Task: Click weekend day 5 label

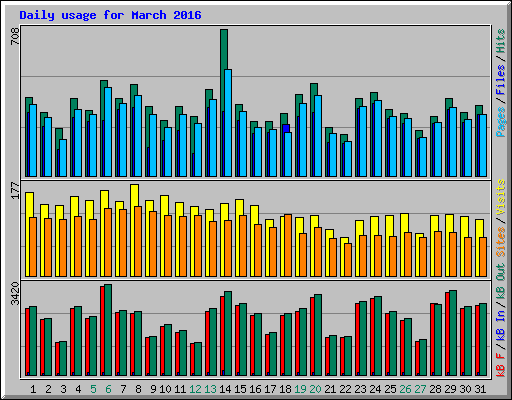Action: (93, 389)
